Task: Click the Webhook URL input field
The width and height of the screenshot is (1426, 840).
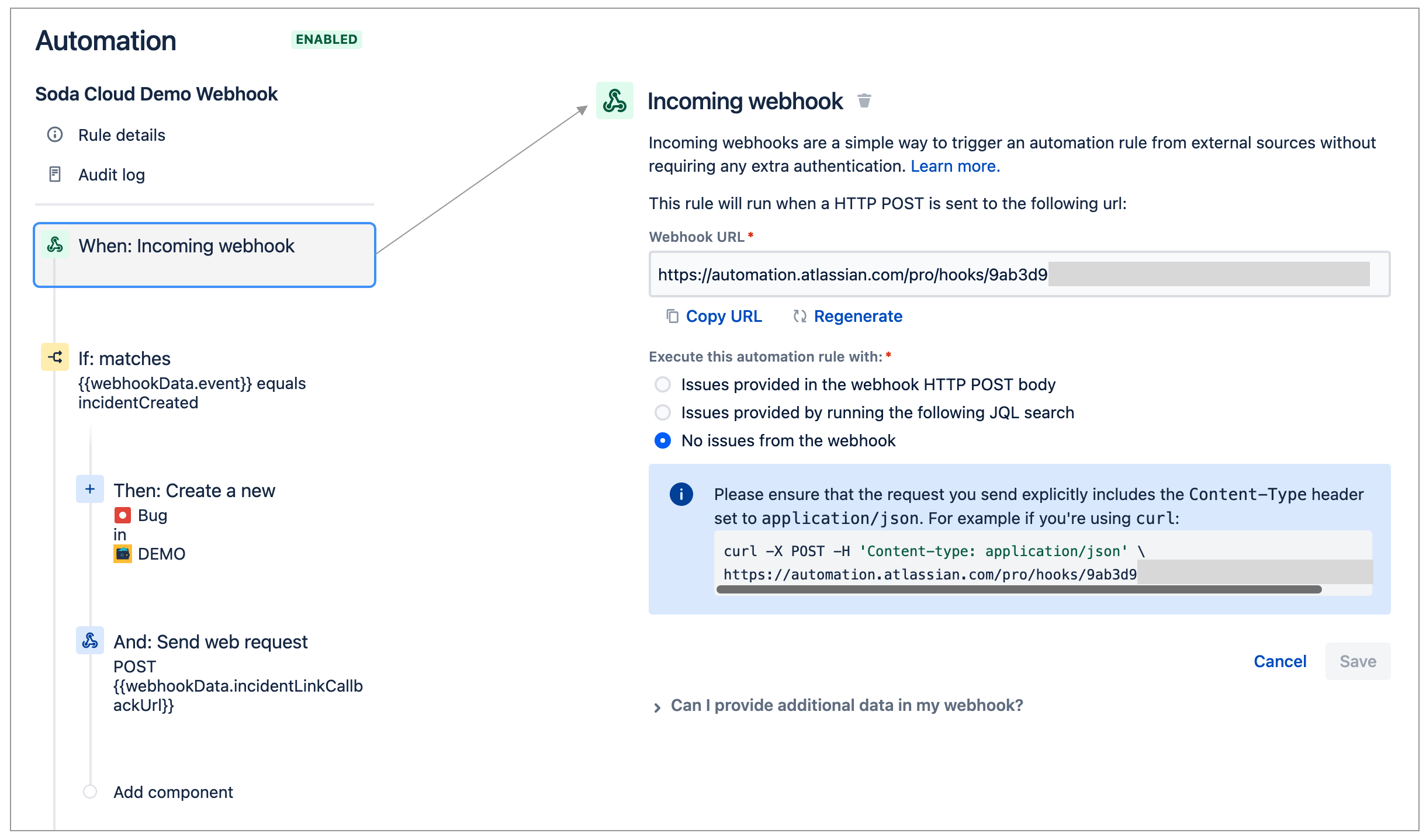Action: [1019, 274]
